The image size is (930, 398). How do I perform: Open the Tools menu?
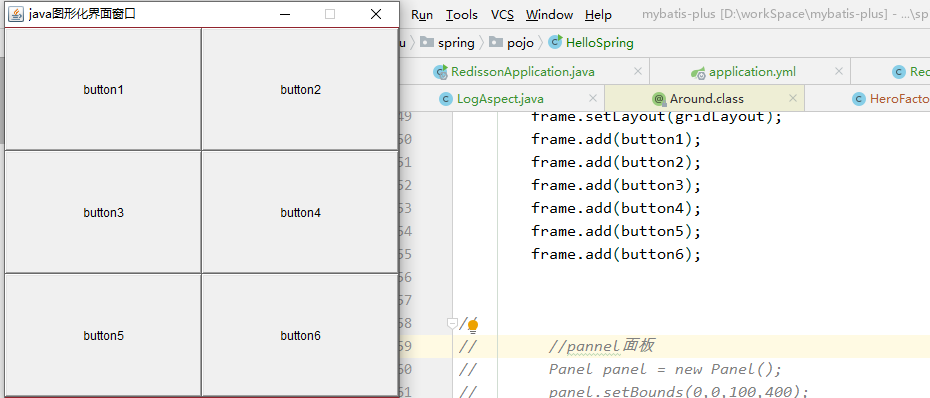461,15
